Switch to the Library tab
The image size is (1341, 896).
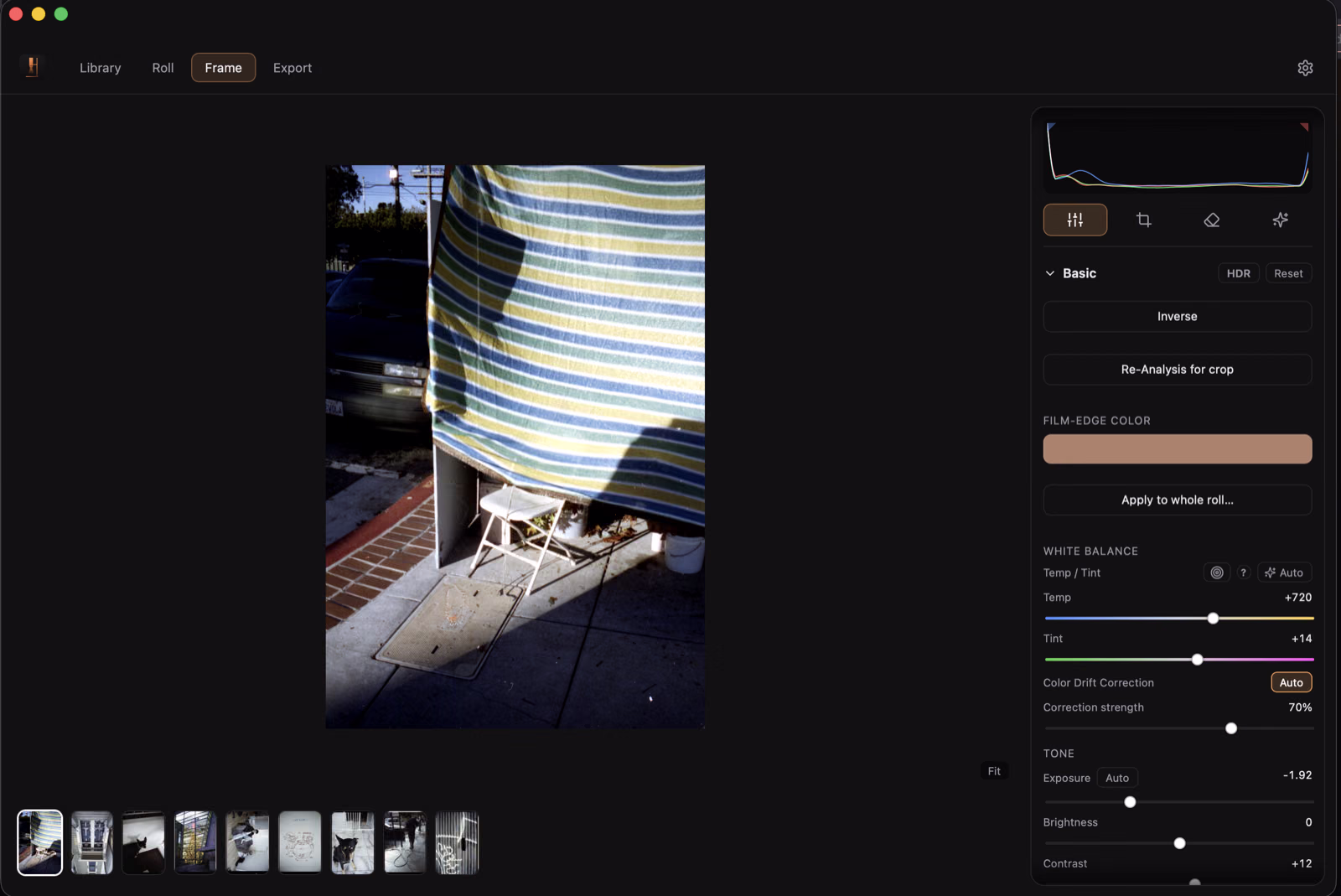(101, 68)
